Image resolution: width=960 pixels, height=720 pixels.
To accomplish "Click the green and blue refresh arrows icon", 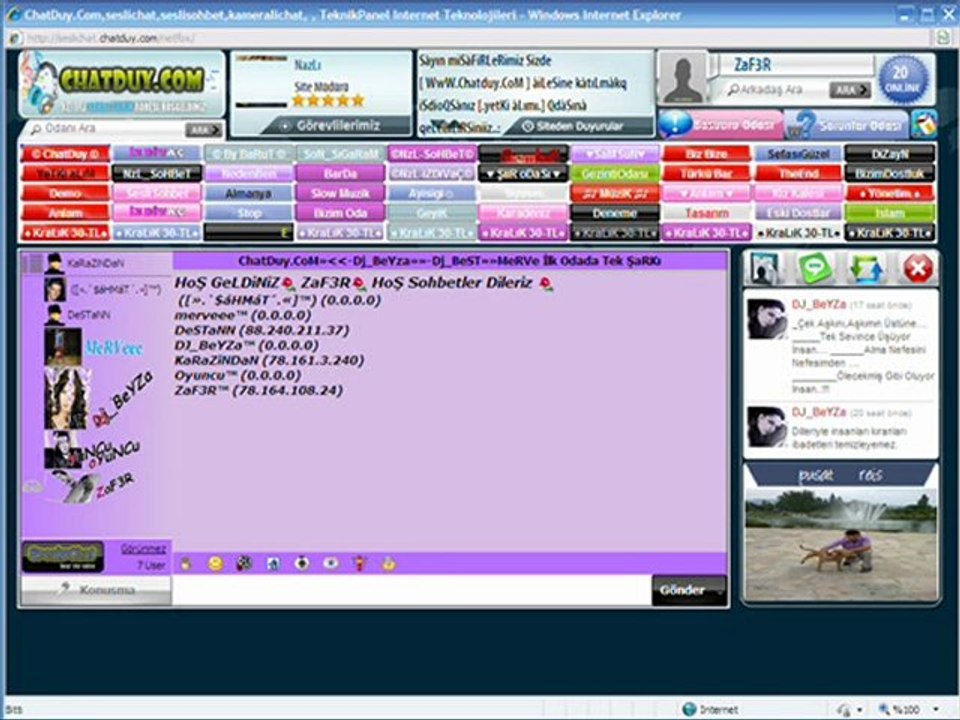I will pyautogui.click(x=867, y=268).
